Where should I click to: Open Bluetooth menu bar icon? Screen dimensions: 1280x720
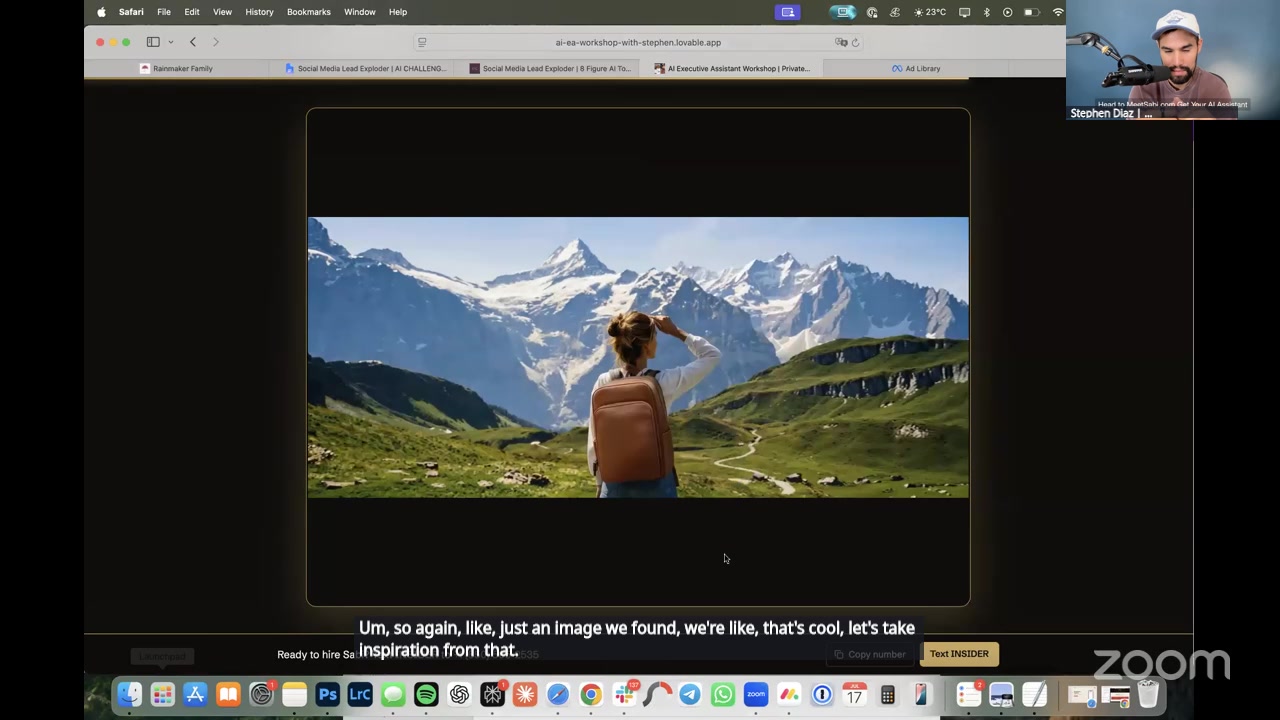click(986, 12)
